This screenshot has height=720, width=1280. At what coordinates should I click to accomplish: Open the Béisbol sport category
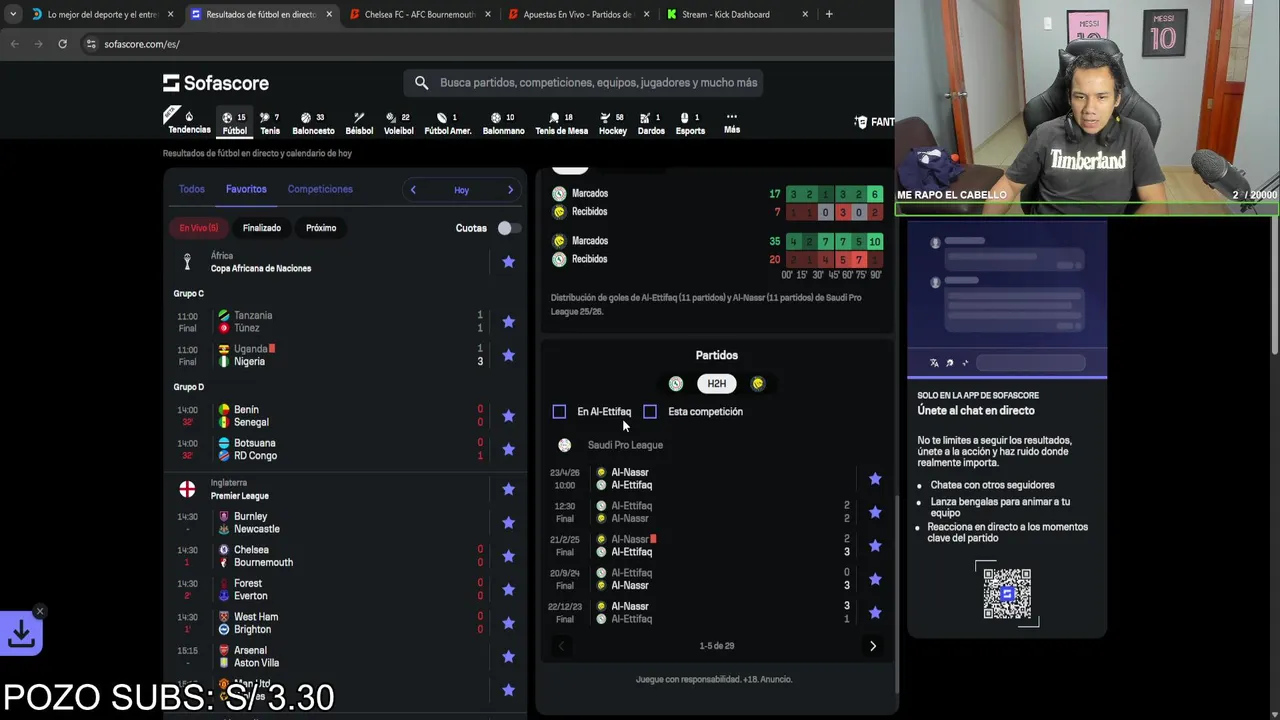click(359, 123)
